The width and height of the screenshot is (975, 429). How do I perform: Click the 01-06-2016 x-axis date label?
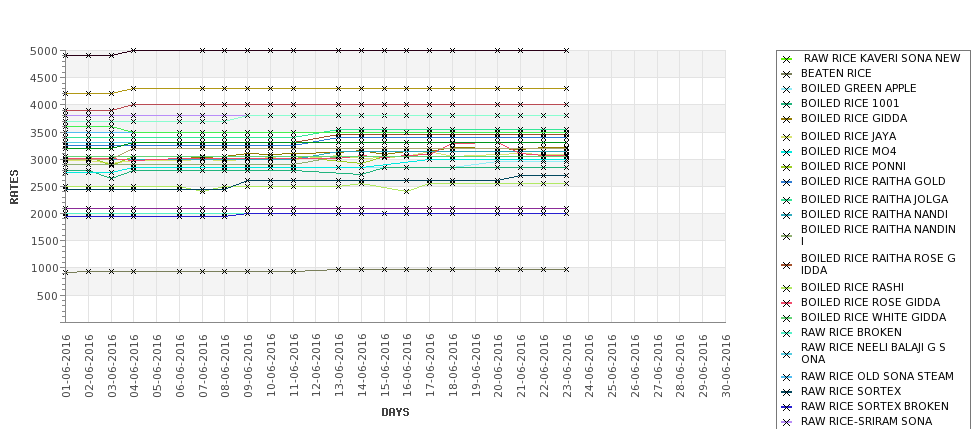(x=66, y=366)
